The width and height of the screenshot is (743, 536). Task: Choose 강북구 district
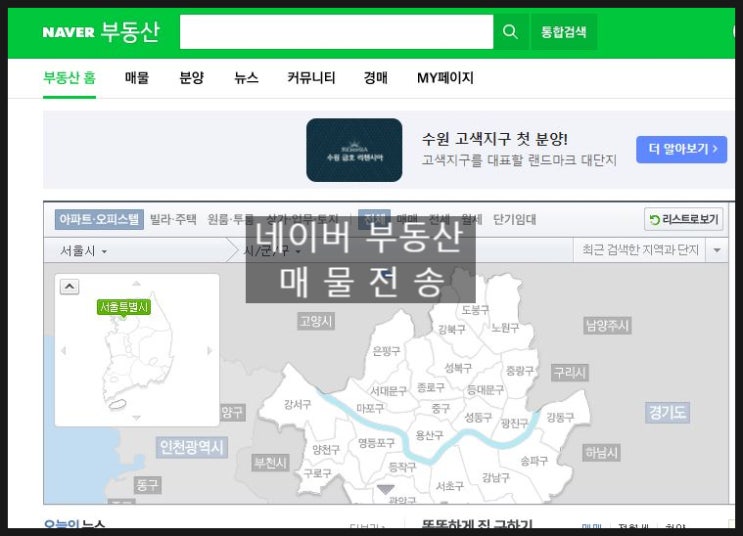point(452,329)
